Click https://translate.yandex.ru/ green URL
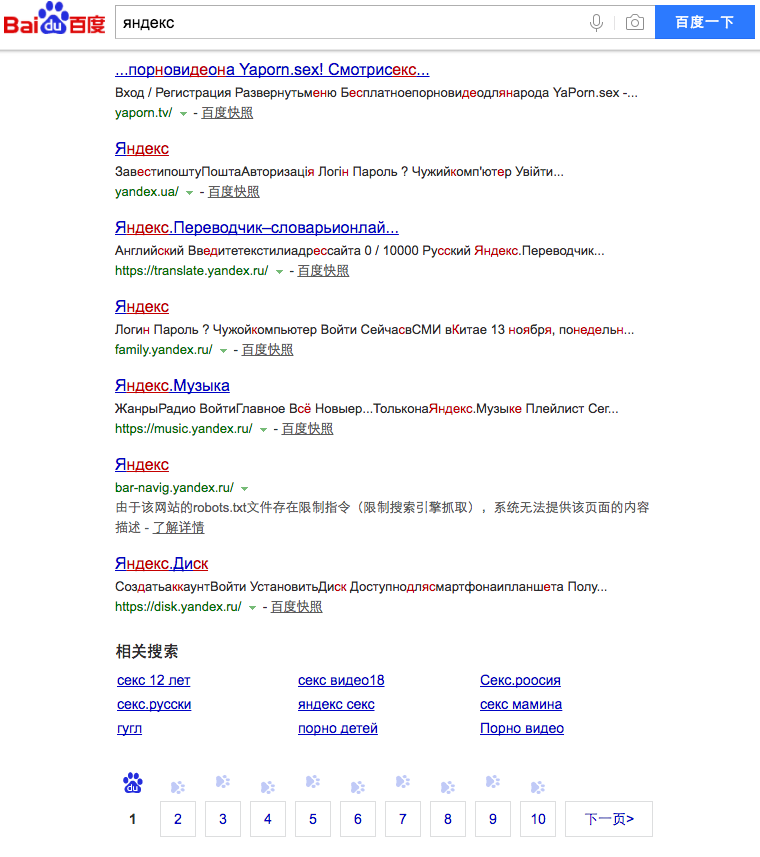The height and width of the screenshot is (857, 760). 191,271
